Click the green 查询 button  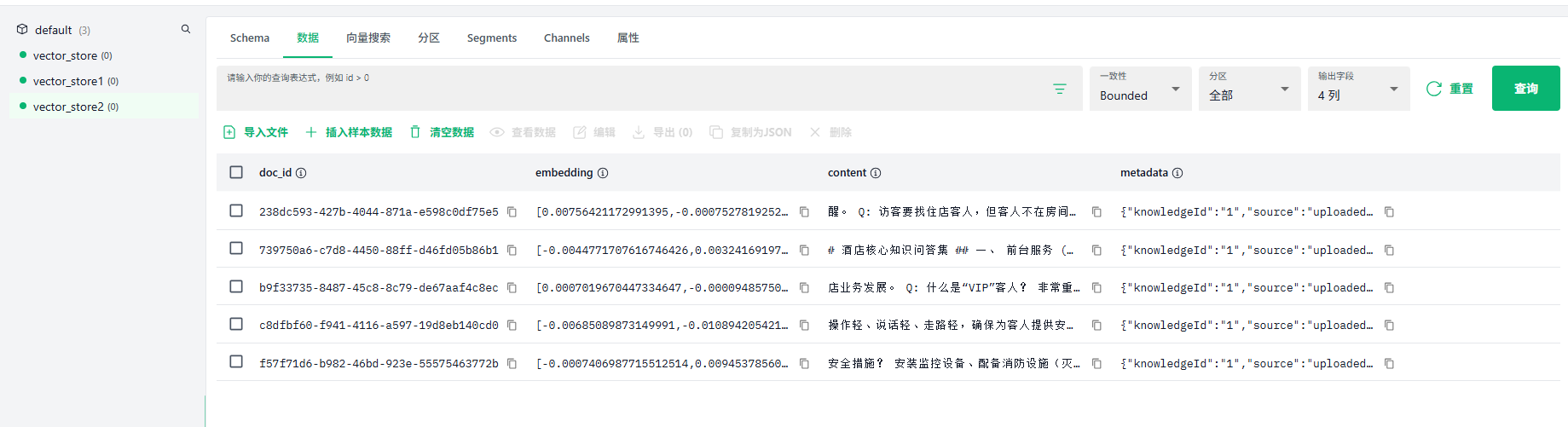[x=1526, y=89]
